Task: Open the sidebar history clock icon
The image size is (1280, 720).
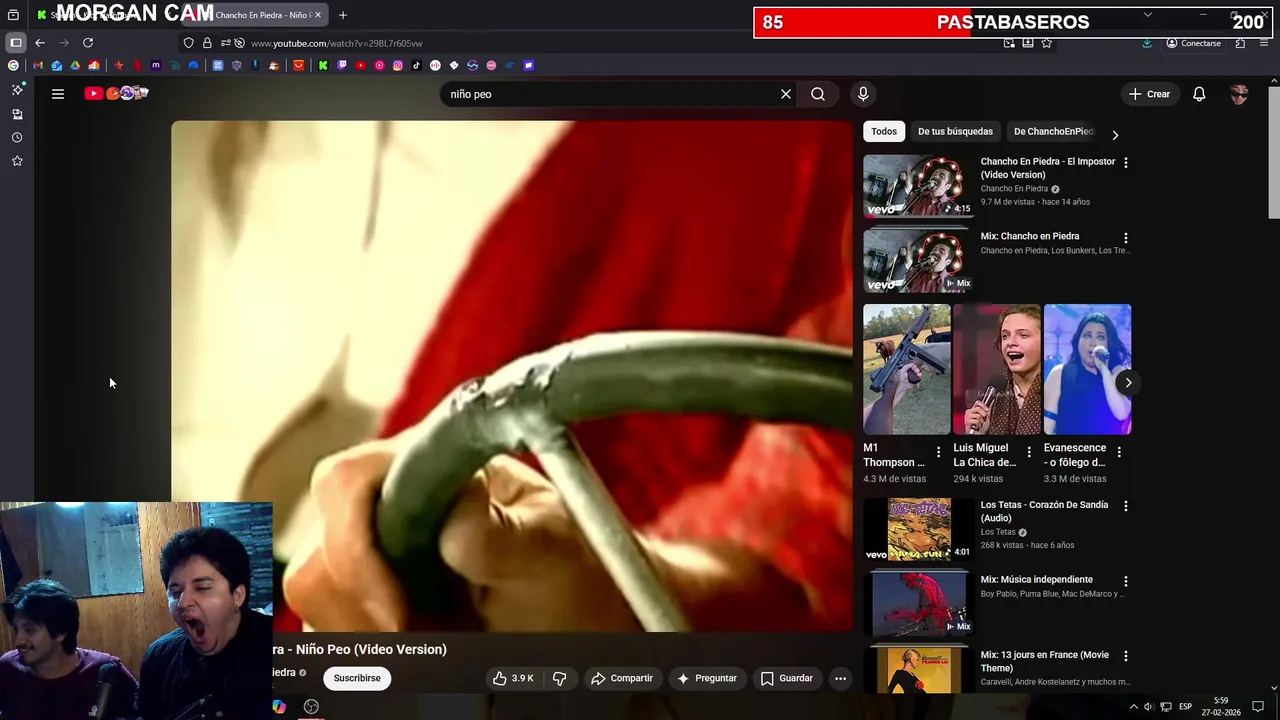Action: point(17,137)
